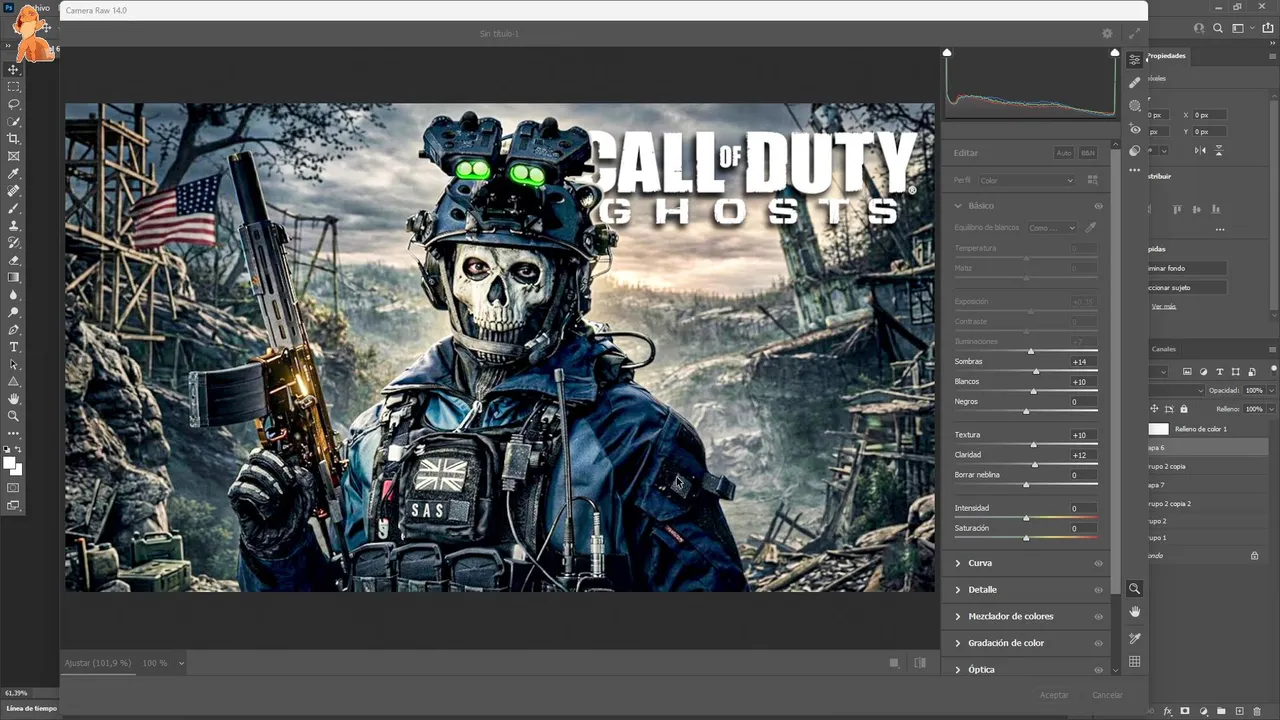Select the Hand tool in the Photoshop toolbar
This screenshot has width=1280, height=720.
[x=14, y=399]
